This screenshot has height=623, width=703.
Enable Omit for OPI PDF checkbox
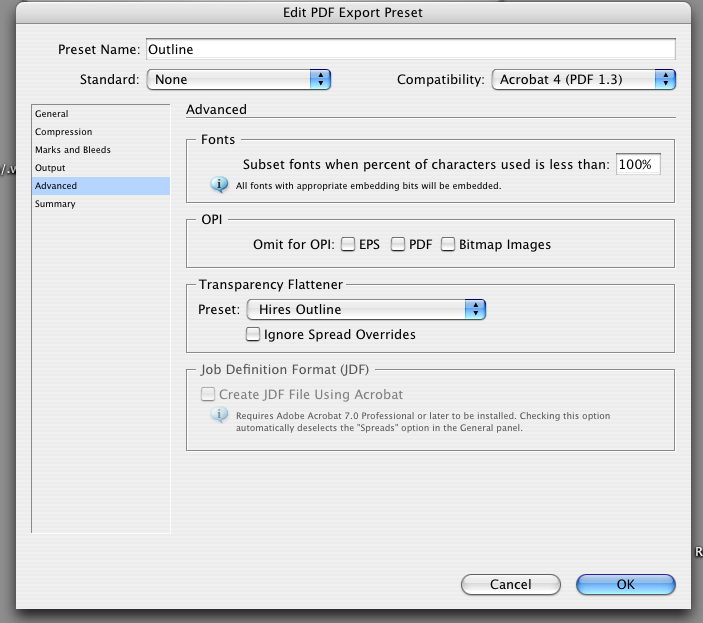(398, 244)
